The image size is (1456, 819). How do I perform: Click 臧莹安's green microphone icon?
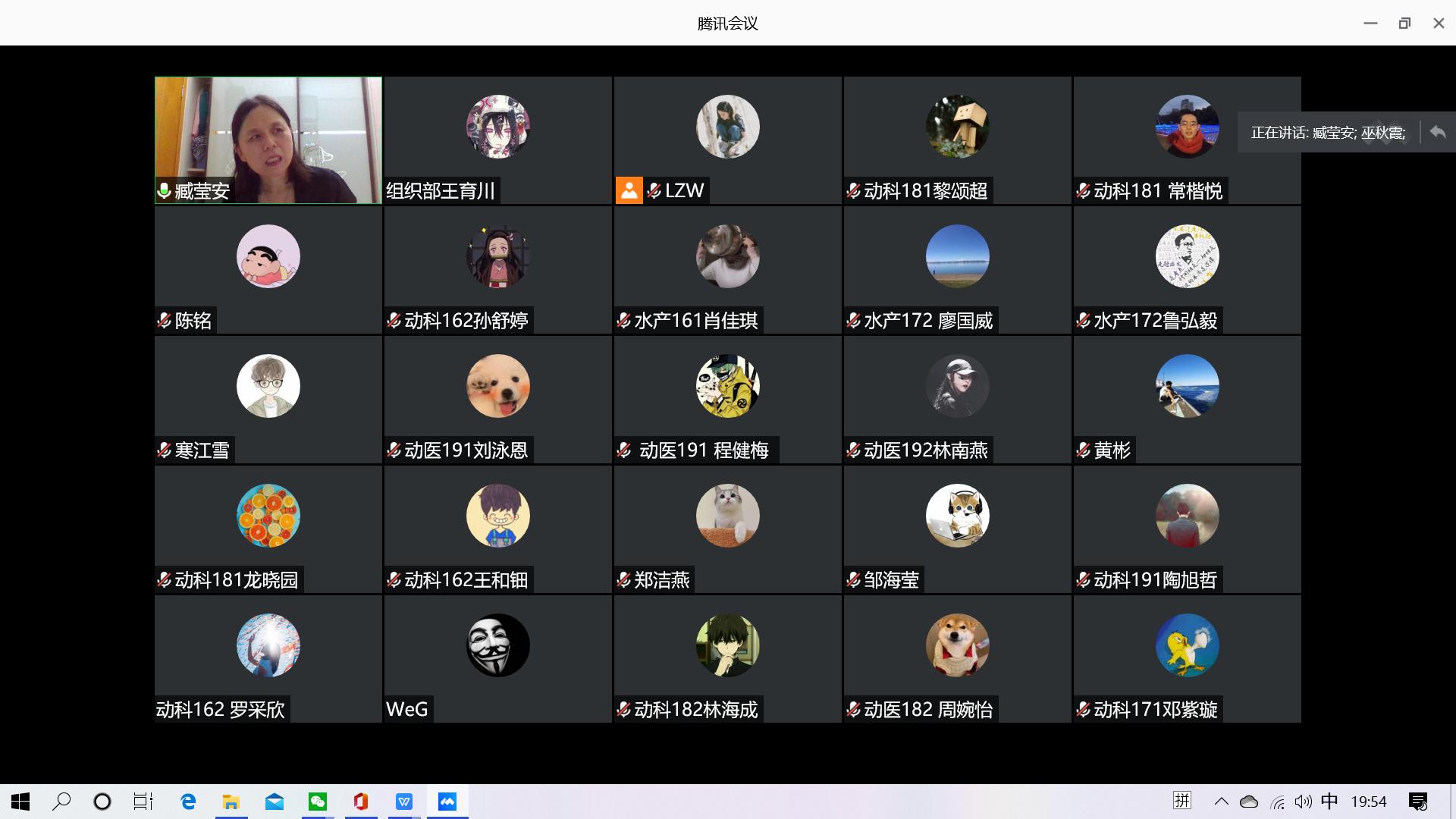[x=164, y=190]
